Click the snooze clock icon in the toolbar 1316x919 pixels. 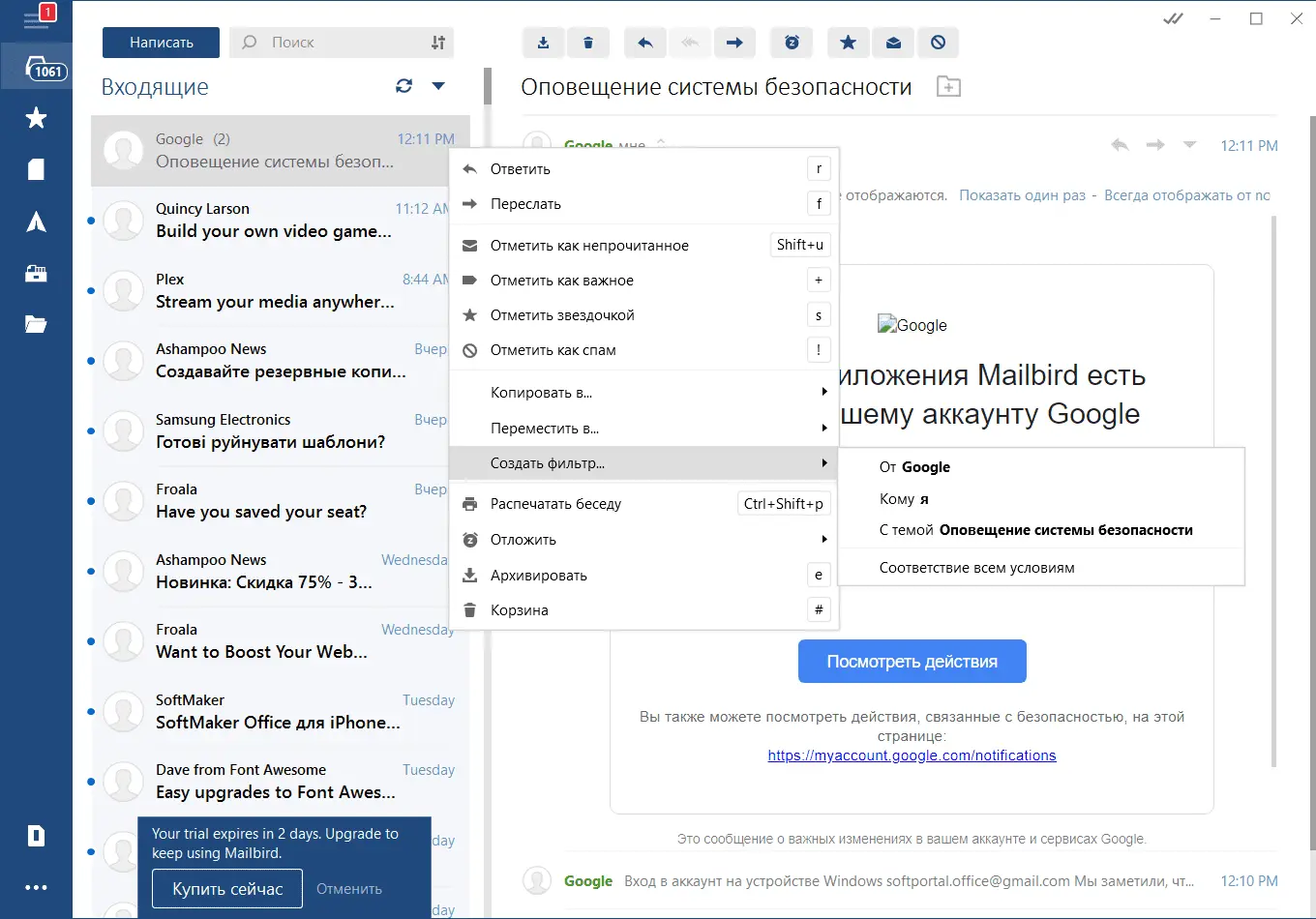pos(792,43)
